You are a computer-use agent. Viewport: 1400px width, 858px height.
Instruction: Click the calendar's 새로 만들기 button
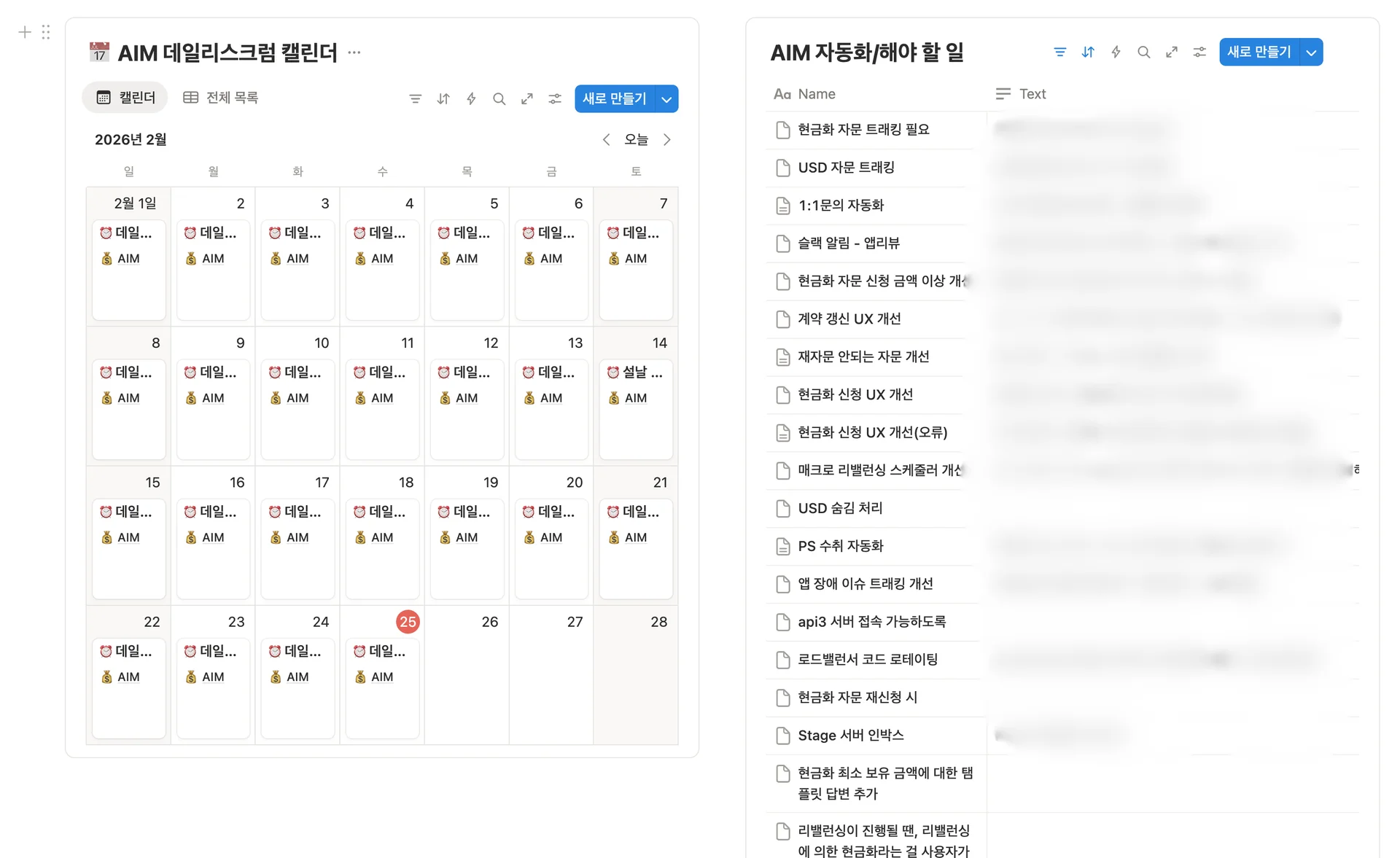pyautogui.click(x=614, y=99)
